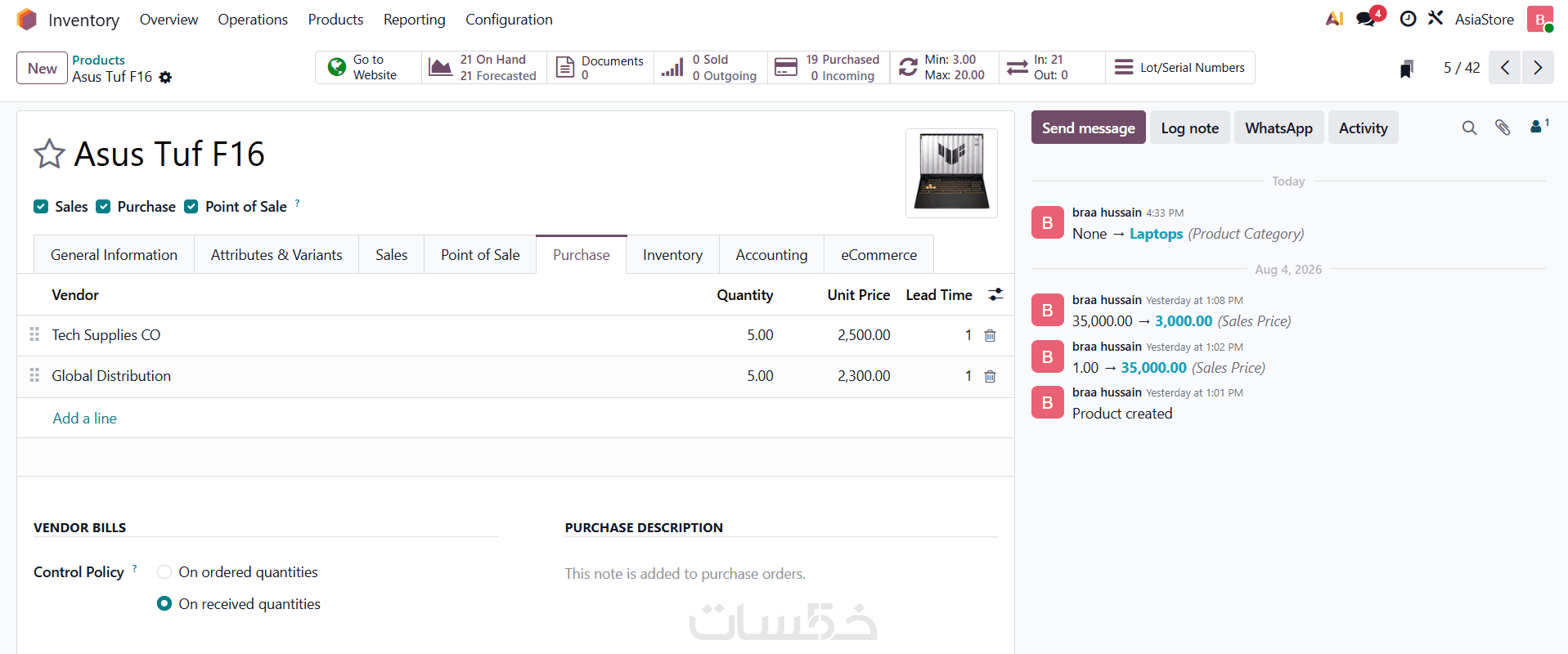Screen dimensions: 1568x654
Task: Search messages in the chatter
Action: [1470, 128]
